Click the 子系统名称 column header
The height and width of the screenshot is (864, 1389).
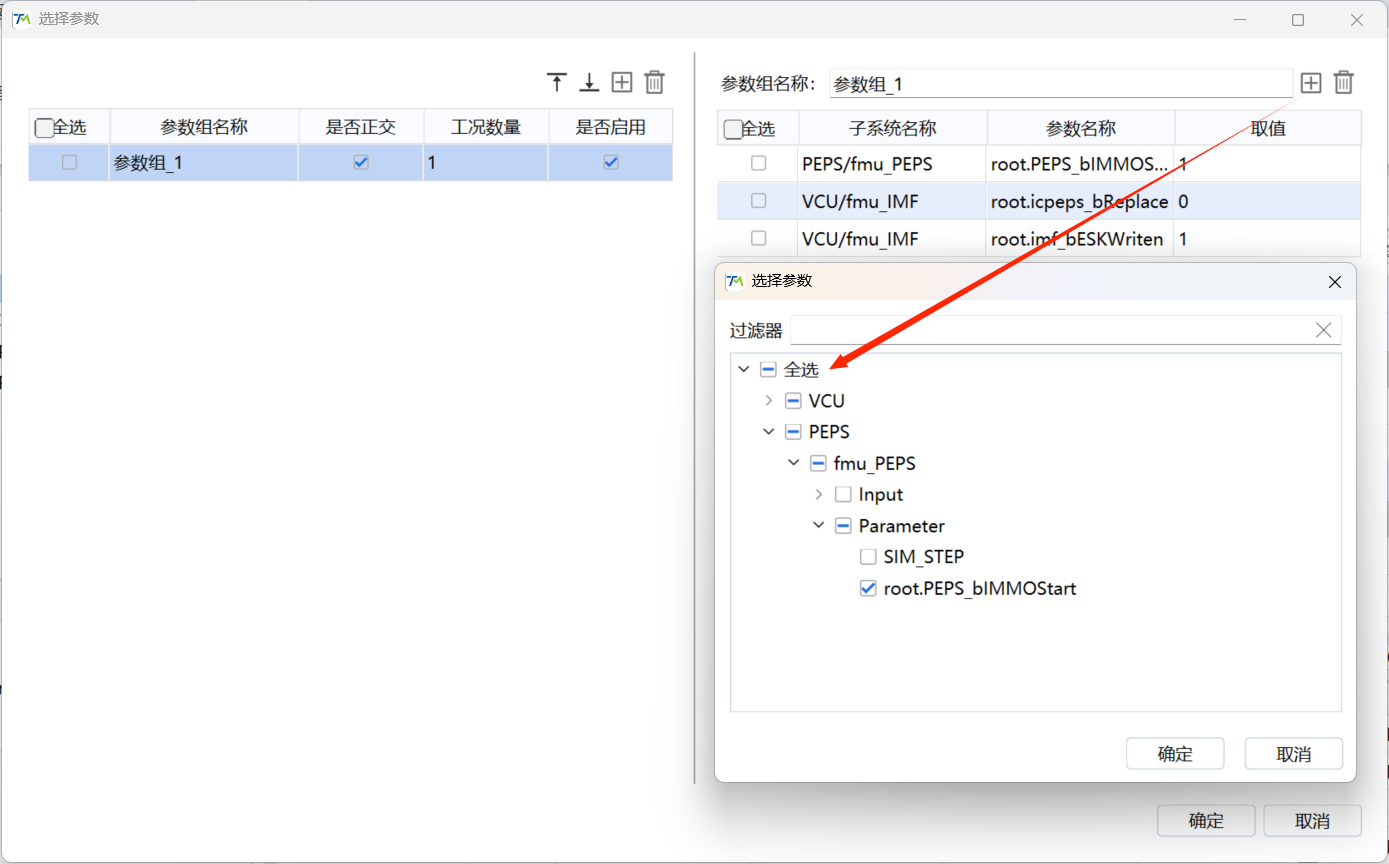(893, 128)
